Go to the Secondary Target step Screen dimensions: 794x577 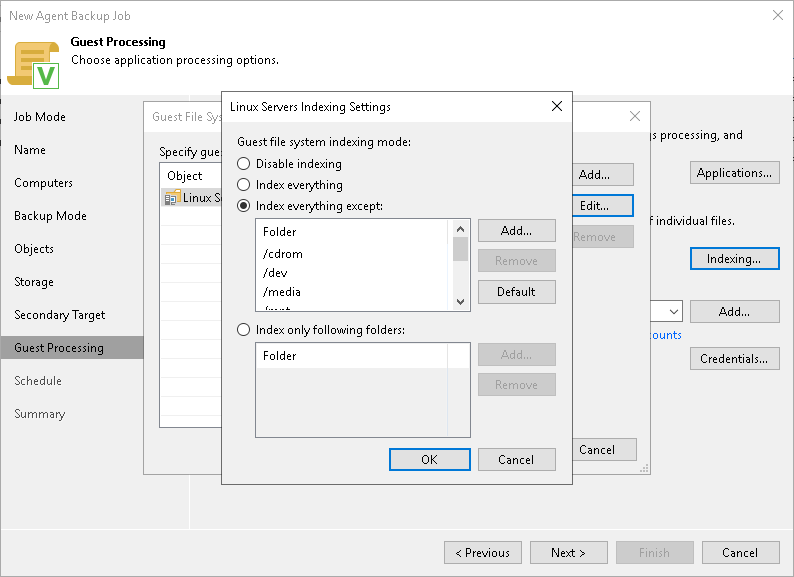60,315
